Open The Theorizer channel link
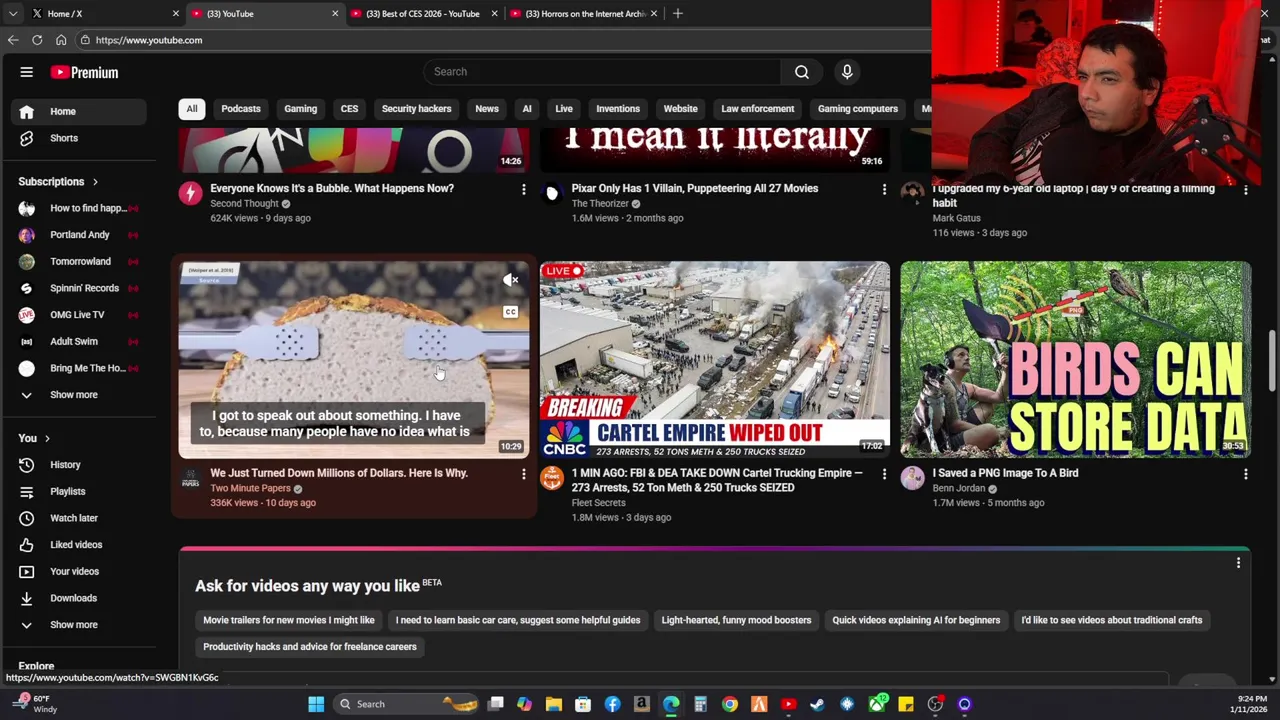This screenshot has width=1280, height=720. (x=600, y=203)
